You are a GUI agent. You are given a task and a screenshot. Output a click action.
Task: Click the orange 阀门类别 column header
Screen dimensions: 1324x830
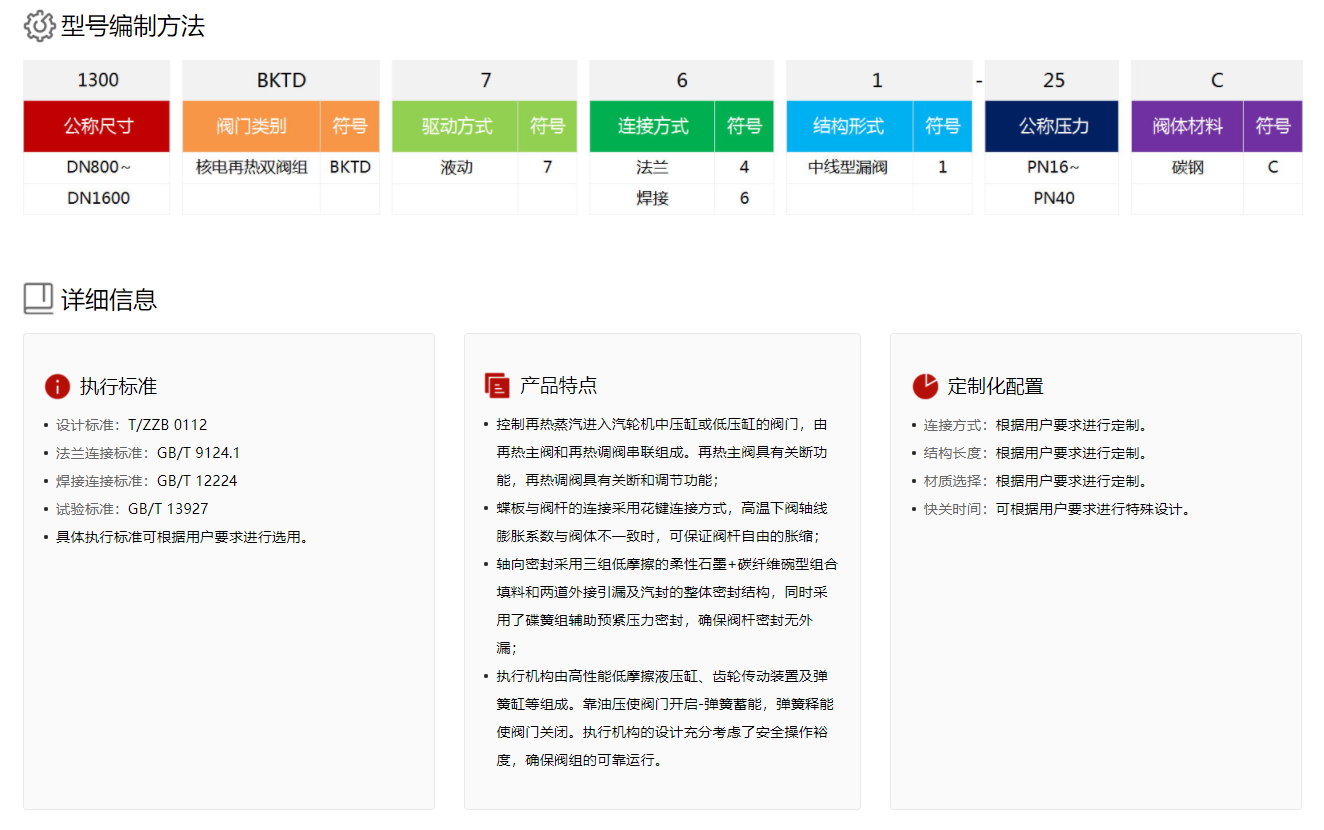[251, 126]
